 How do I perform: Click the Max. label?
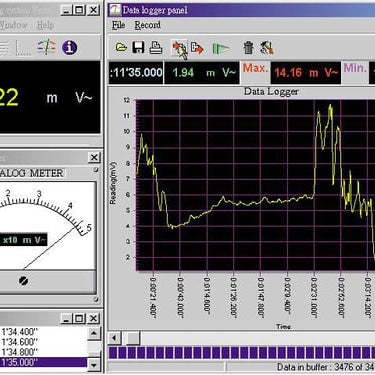pyautogui.click(x=255, y=68)
